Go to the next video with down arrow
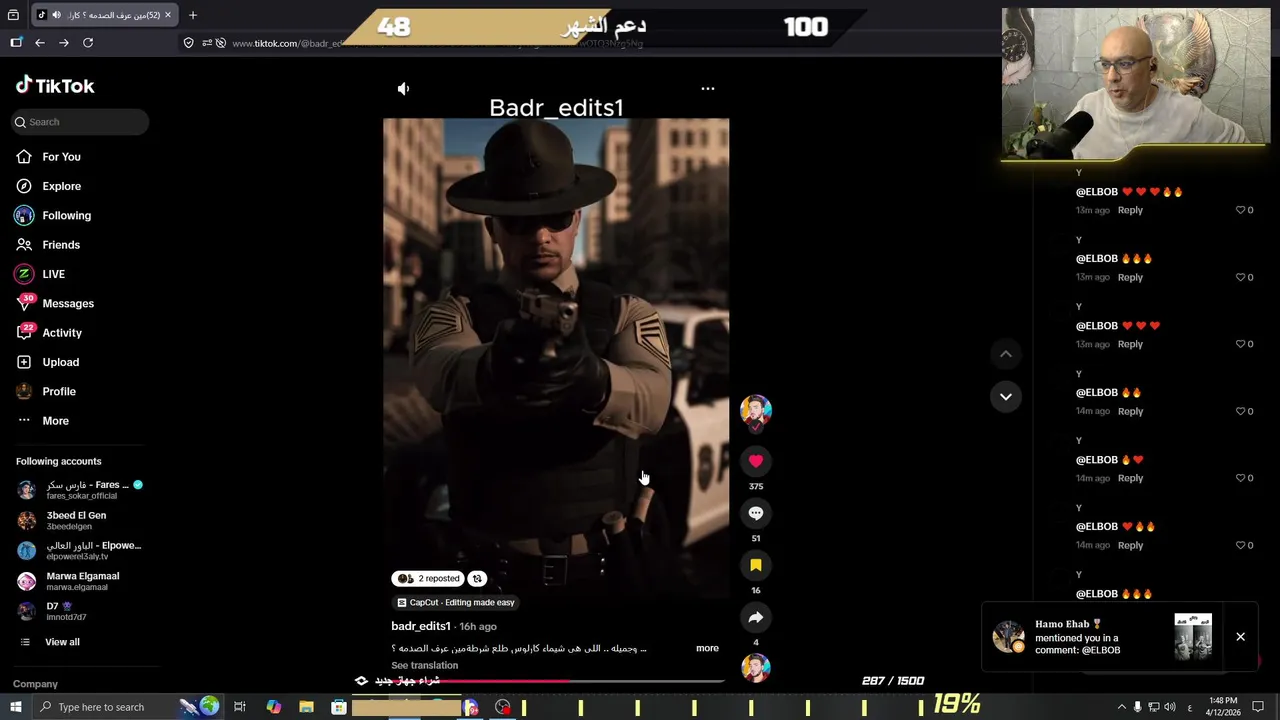 [1006, 396]
